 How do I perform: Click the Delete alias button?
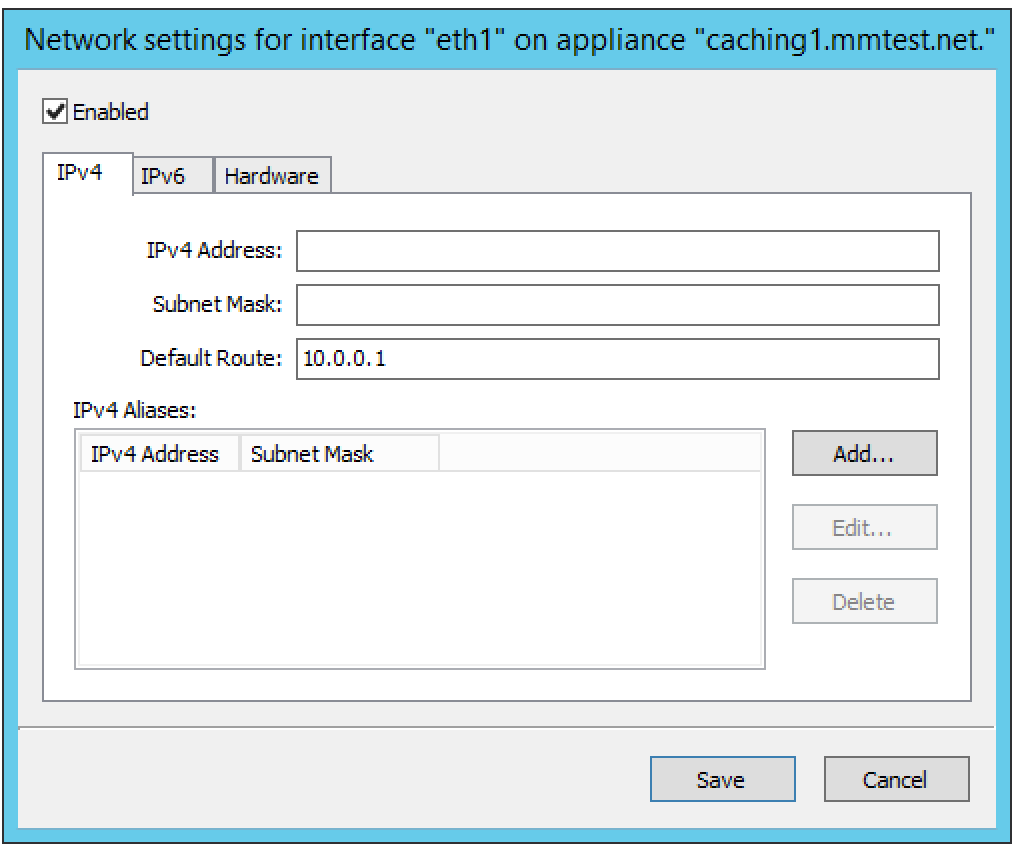click(x=864, y=602)
